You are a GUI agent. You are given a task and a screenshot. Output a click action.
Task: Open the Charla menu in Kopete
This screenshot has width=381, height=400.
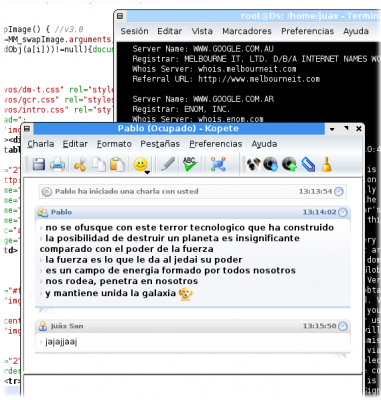tap(41, 144)
